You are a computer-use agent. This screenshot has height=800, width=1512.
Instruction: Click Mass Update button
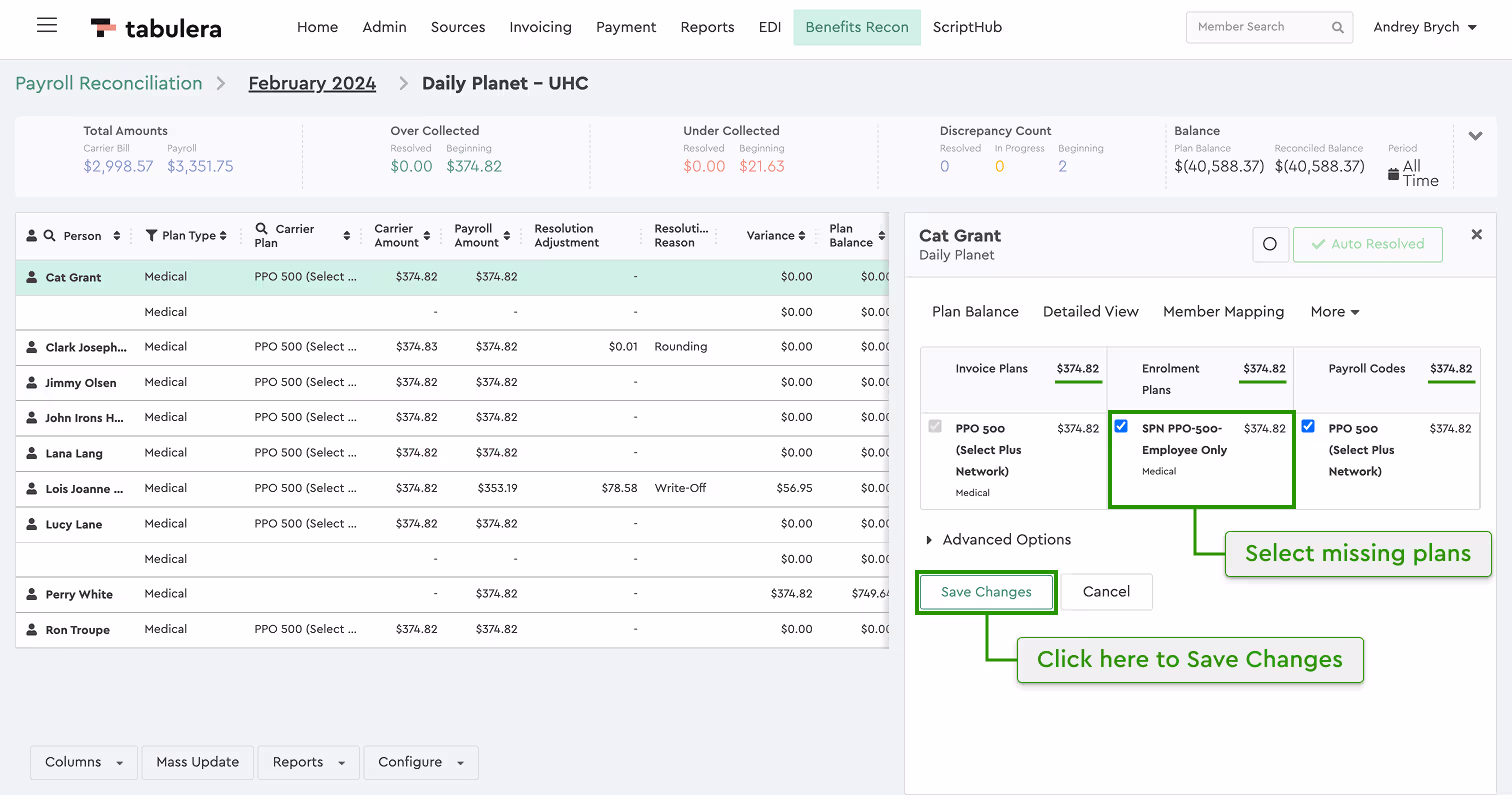pyautogui.click(x=198, y=762)
